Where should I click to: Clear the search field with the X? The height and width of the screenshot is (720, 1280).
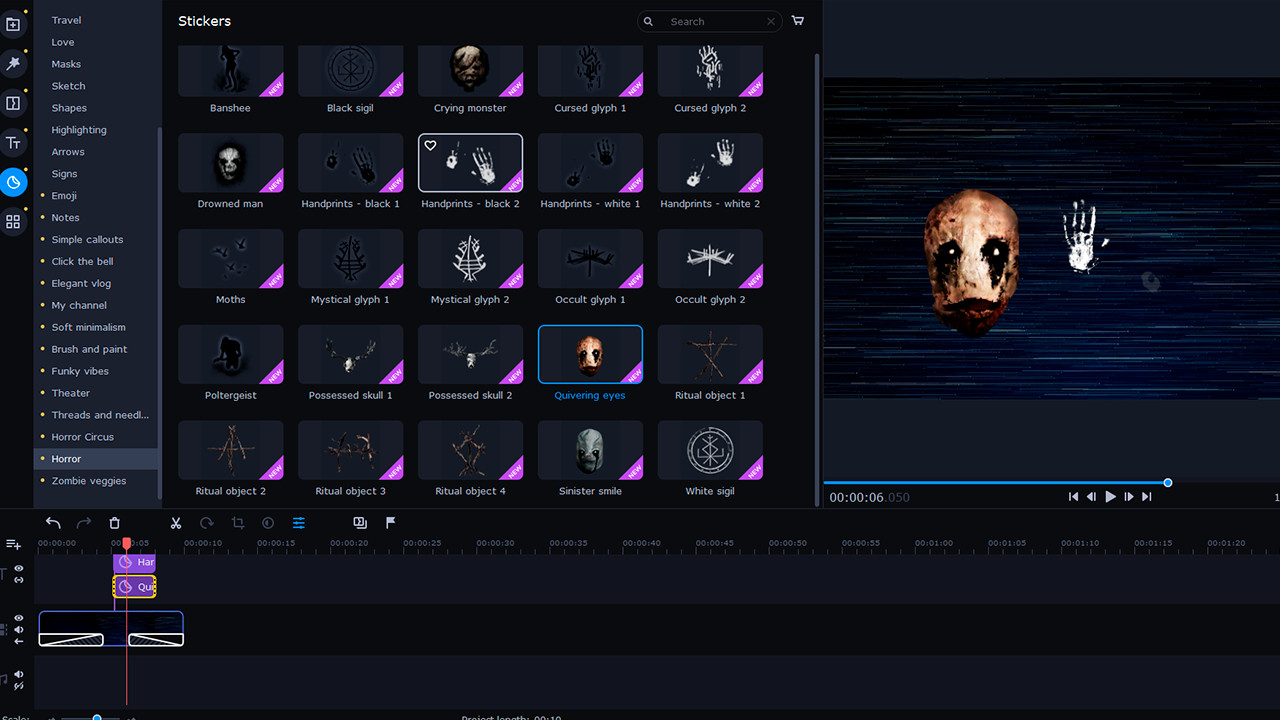pyautogui.click(x=771, y=21)
